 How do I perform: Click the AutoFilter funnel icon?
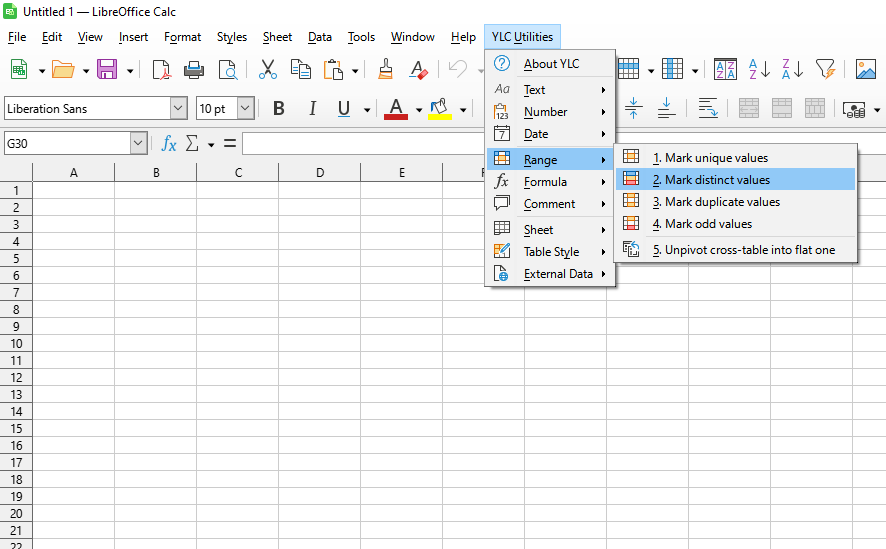pos(825,69)
